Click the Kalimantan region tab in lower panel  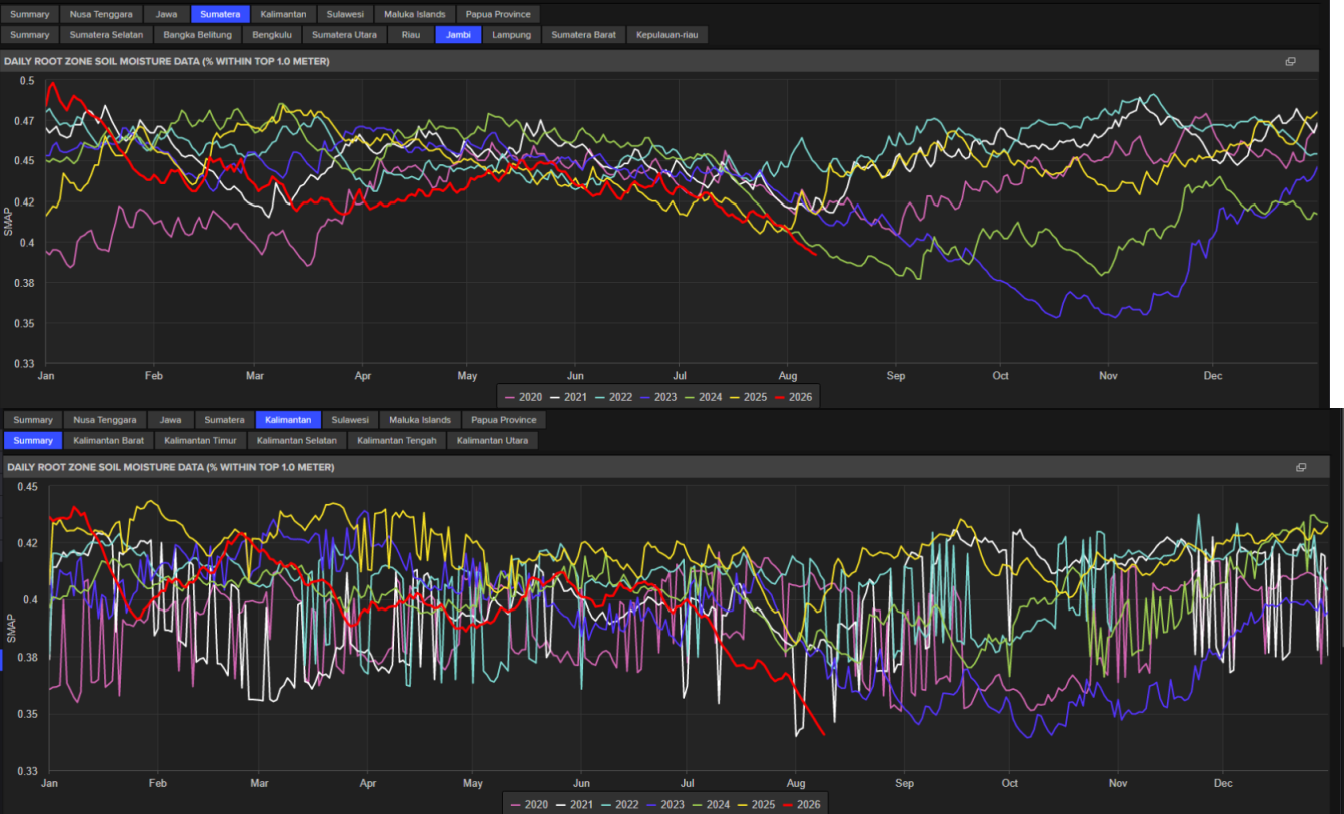tap(289, 420)
